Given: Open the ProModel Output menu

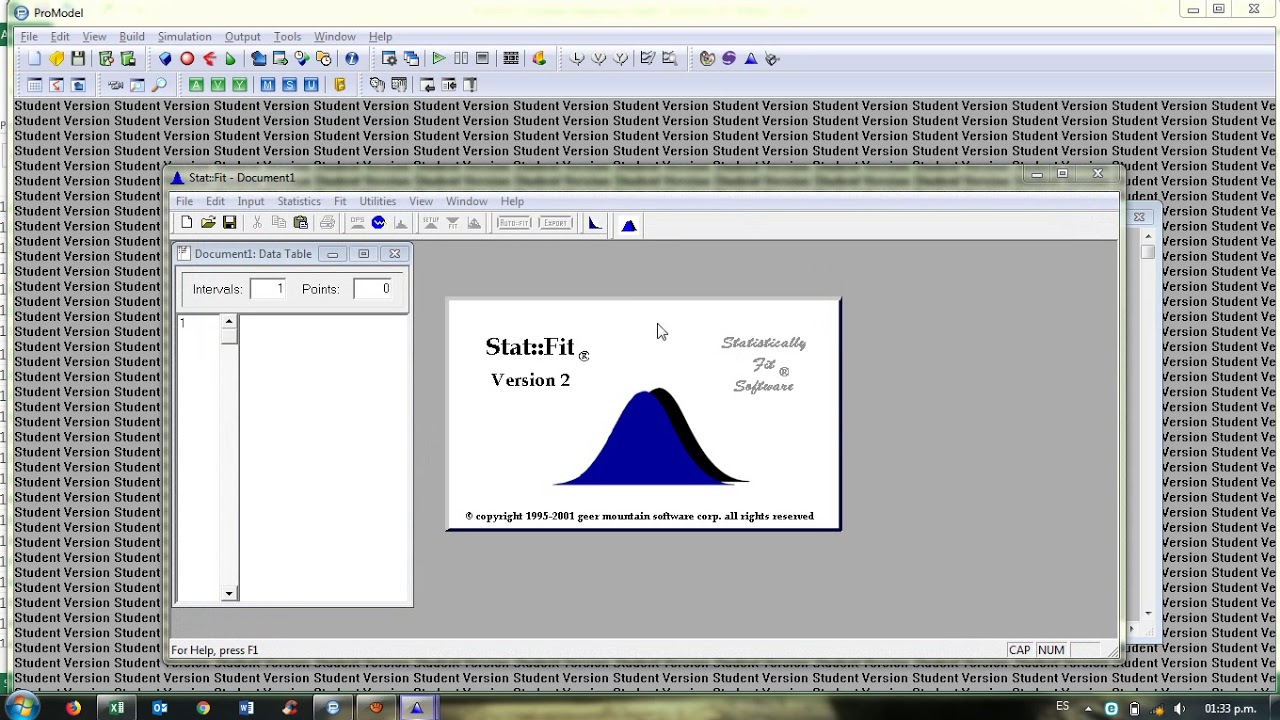Looking at the screenshot, I should 242,37.
